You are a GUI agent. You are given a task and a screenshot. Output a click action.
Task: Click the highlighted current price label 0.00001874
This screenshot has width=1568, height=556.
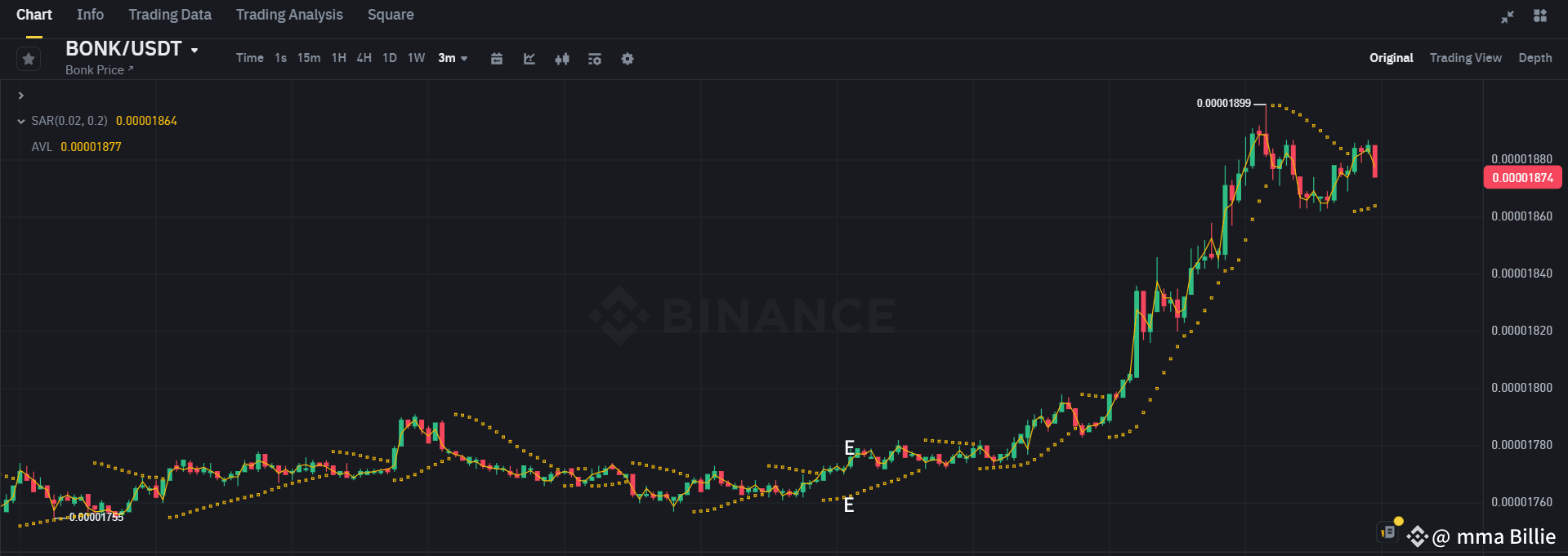coord(1521,177)
